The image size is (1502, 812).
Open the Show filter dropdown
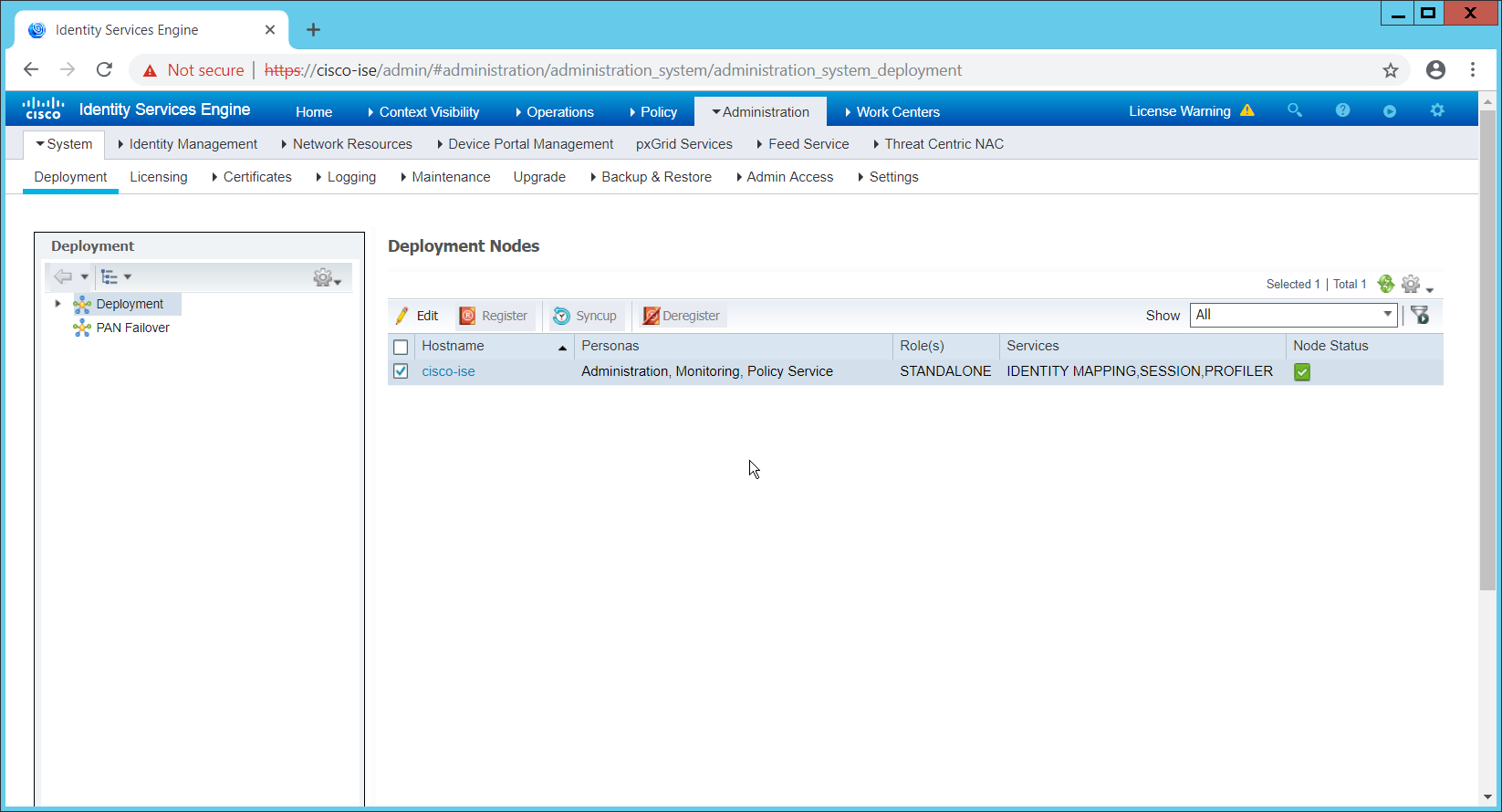click(x=1293, y=315)
